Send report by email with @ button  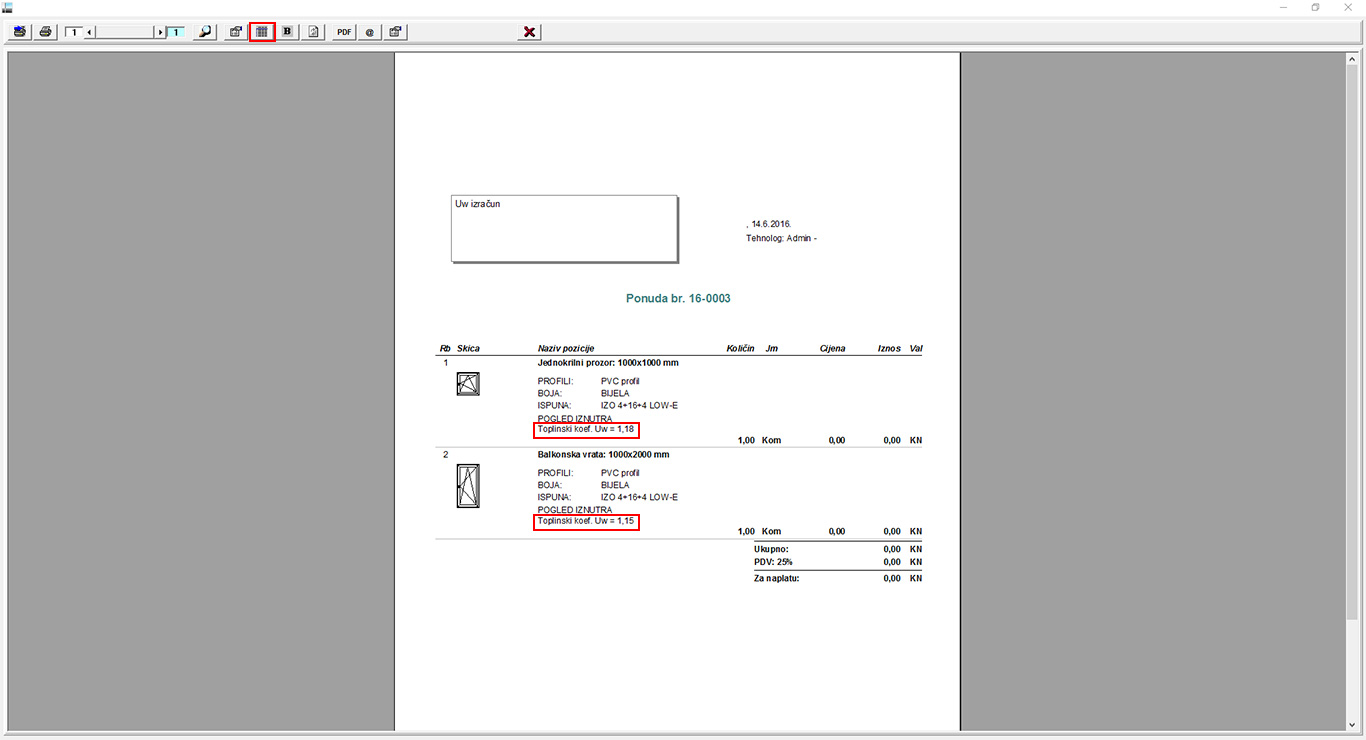pos(370,32)
